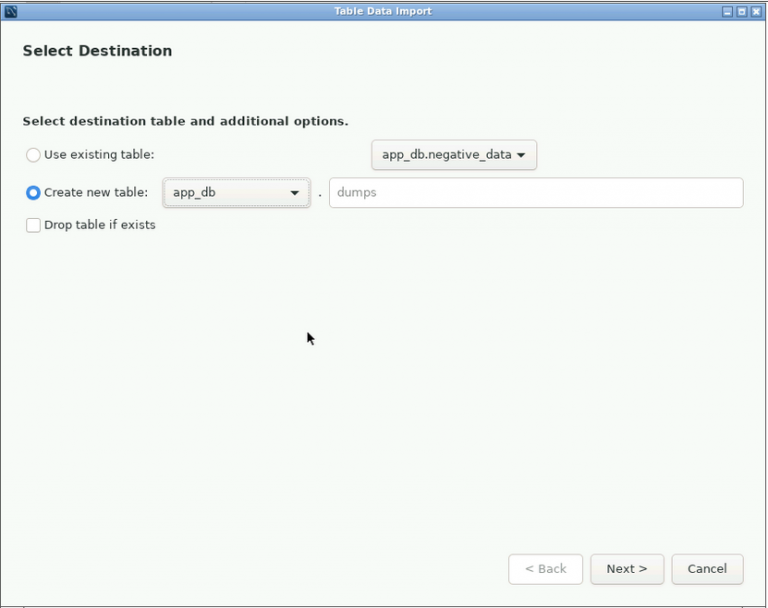Click the arrow on app_db.negative_data dropdown

click(521, 155)
